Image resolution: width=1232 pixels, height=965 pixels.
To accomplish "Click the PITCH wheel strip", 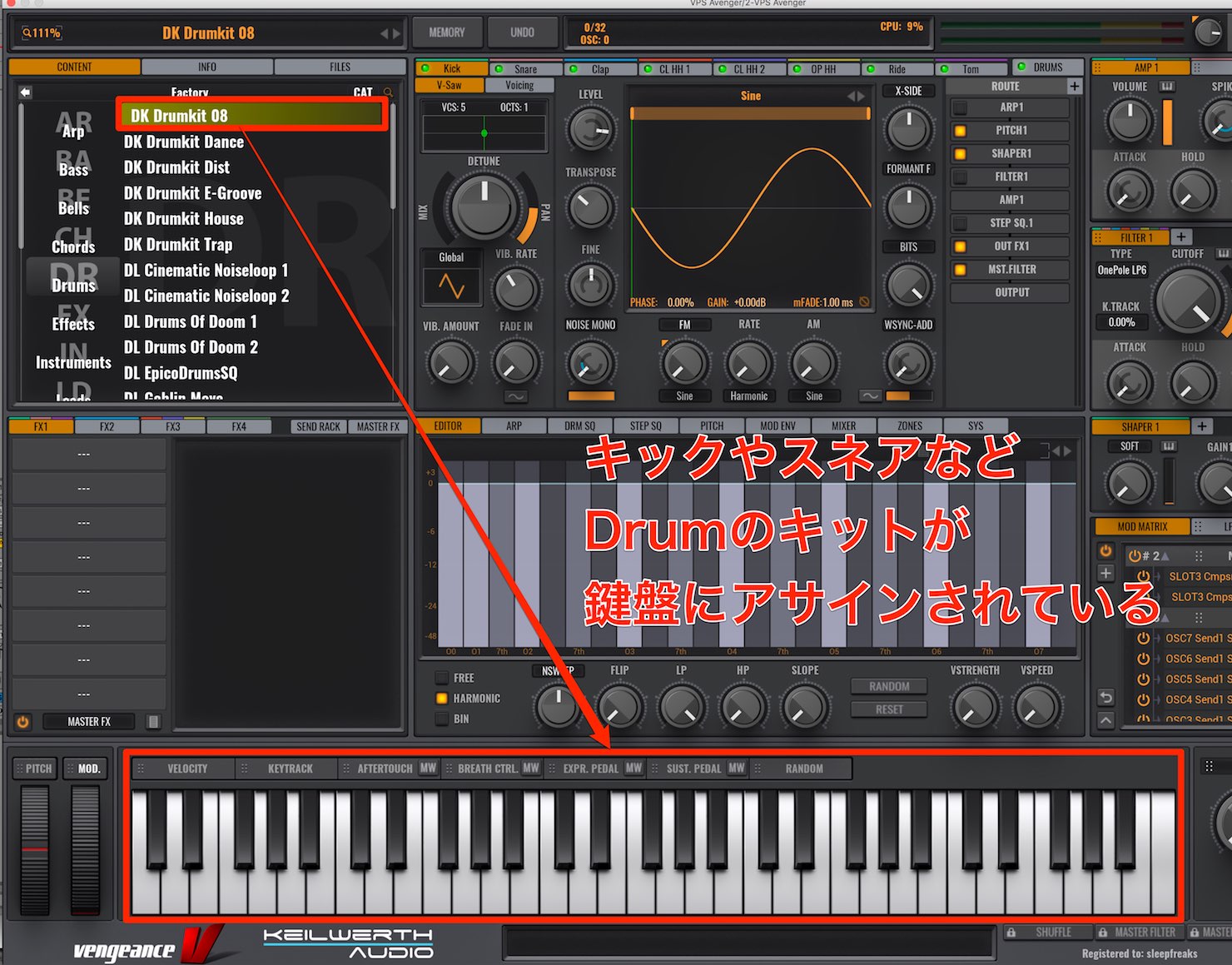I will pyautogui.click(x=35, y=849).
